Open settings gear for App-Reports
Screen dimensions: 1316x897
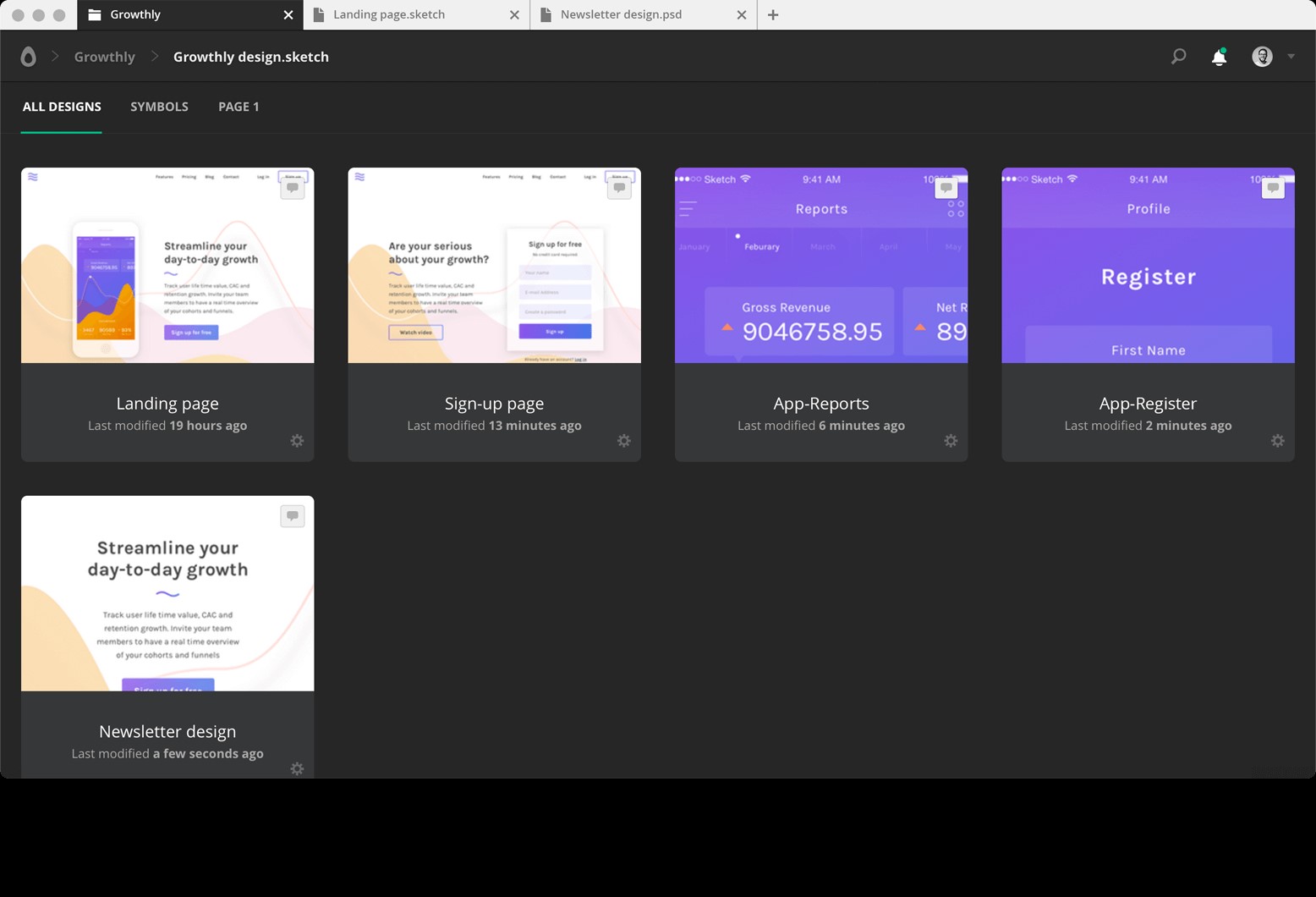tap(951, 441)
